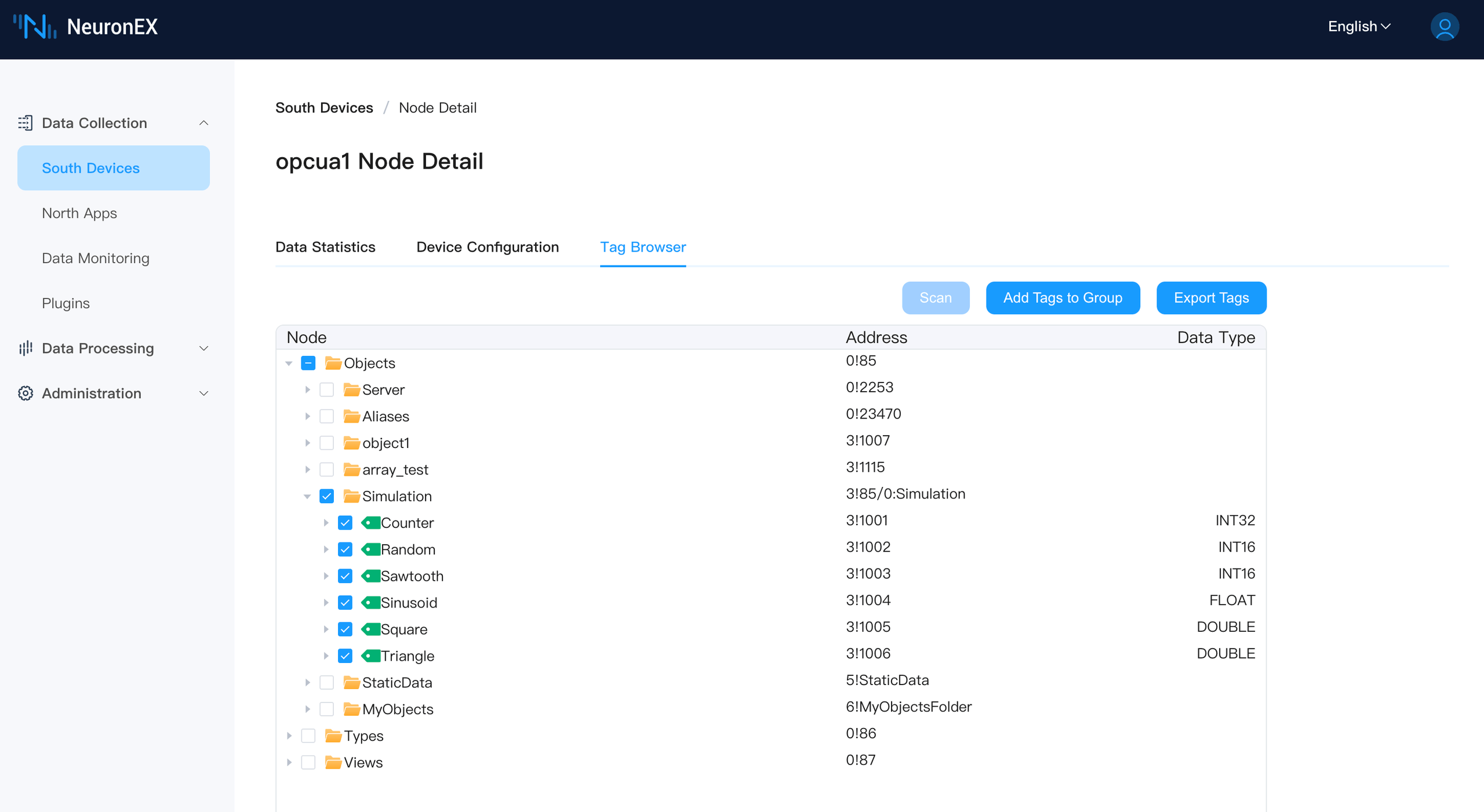The image size is (1484, 812).
Task: Switch to the Data Statistics tab
Action: tap(326, 247)
